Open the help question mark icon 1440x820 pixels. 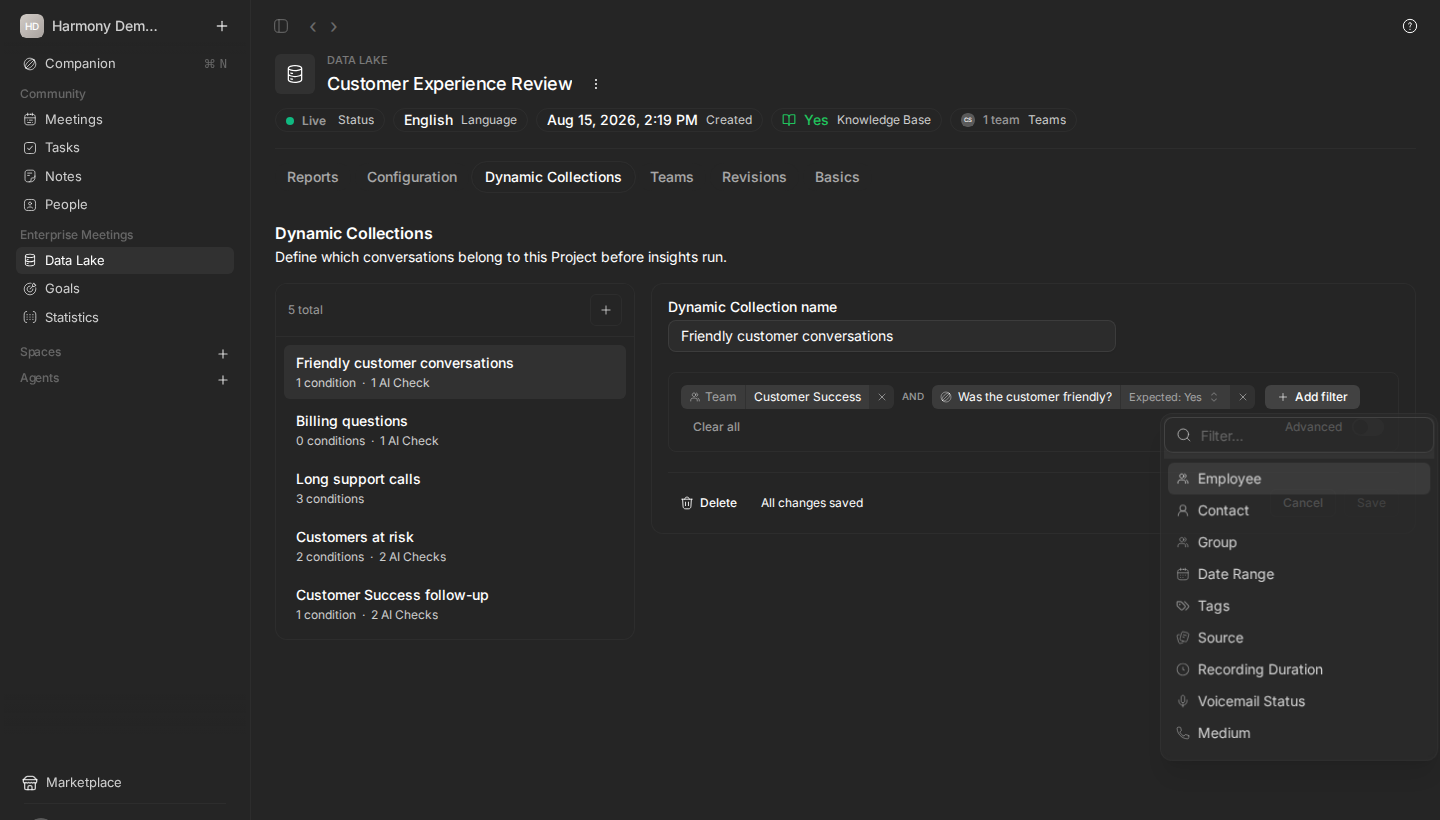1410,26
